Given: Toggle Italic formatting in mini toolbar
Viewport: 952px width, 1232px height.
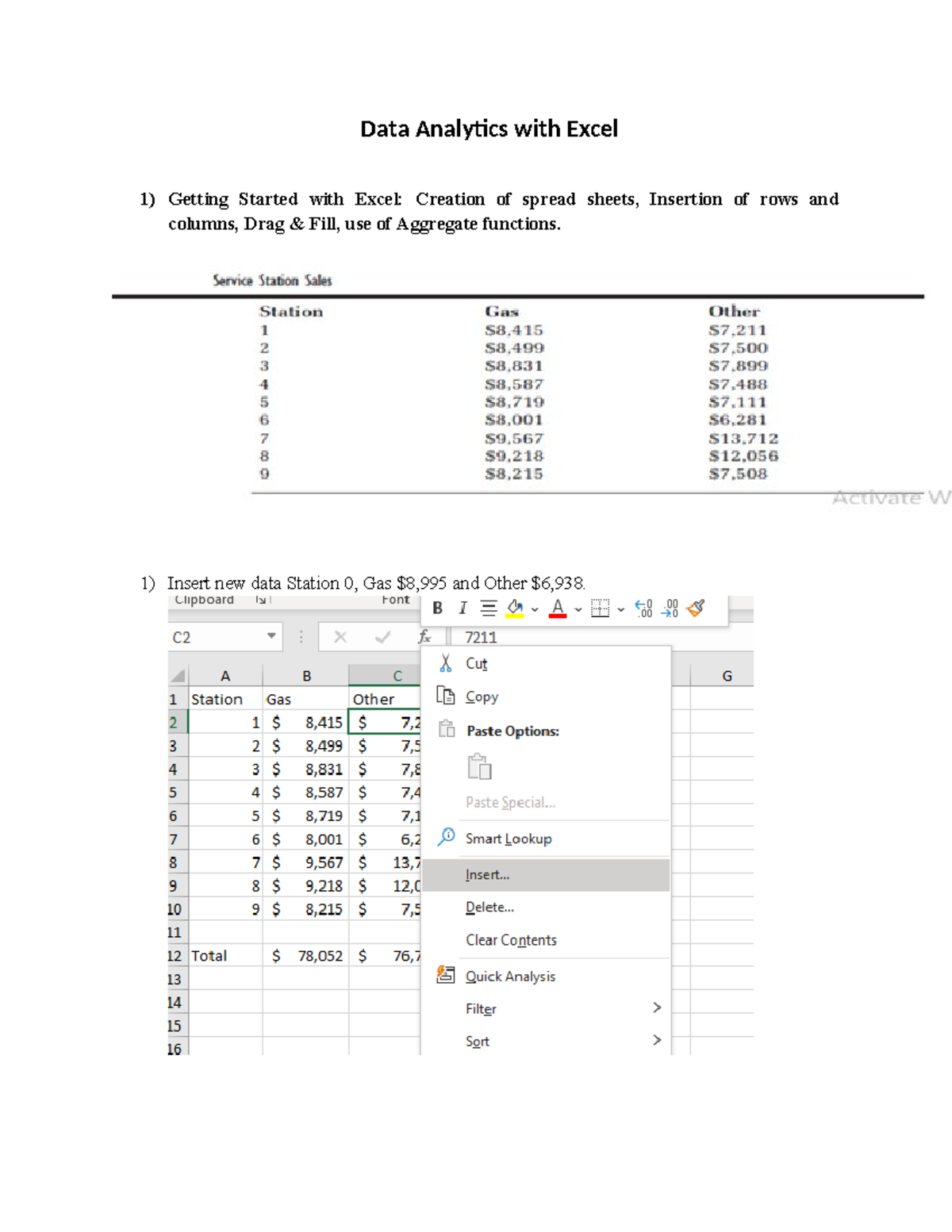Looking at the screenshot, I should 463,608.
